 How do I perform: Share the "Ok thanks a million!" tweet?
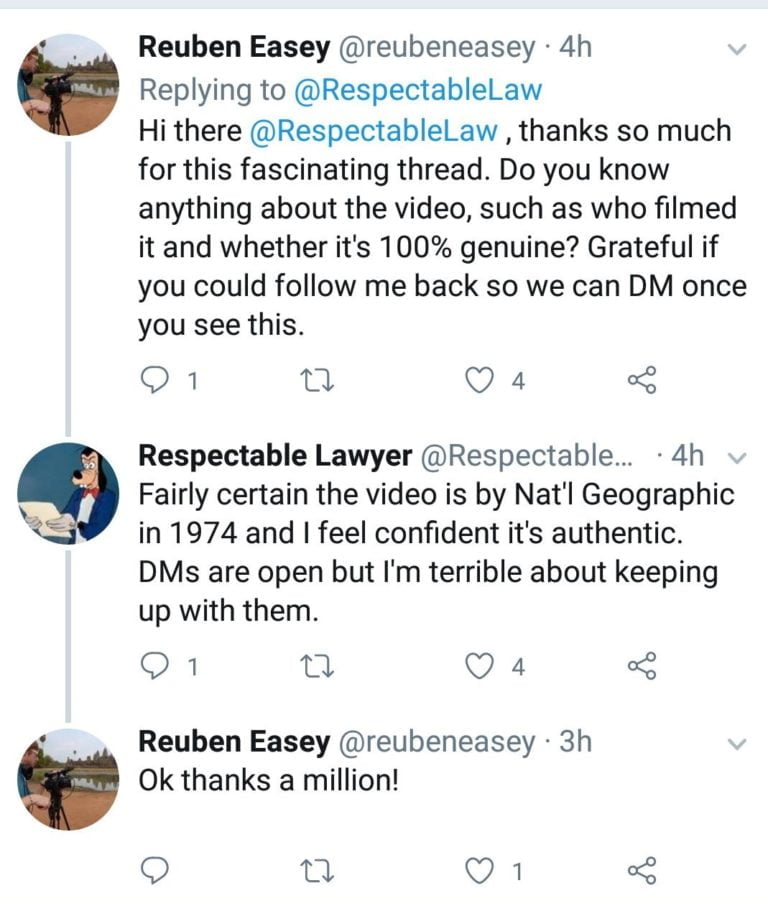coord(641,871)
